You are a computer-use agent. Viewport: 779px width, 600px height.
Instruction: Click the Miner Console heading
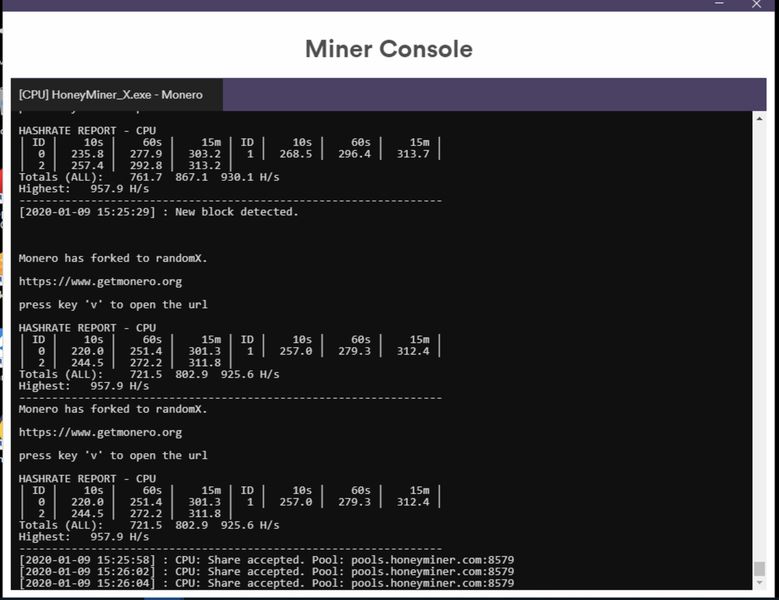[x=389, y=49]
